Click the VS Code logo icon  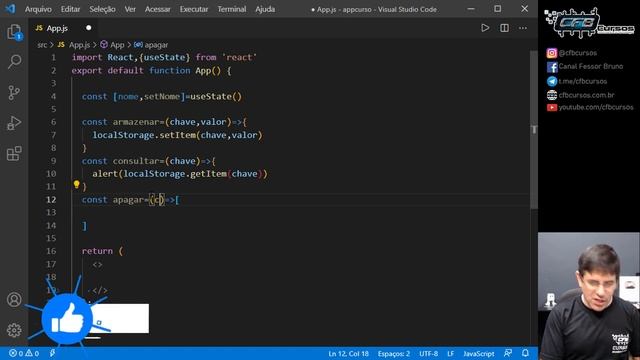point(10,9)
